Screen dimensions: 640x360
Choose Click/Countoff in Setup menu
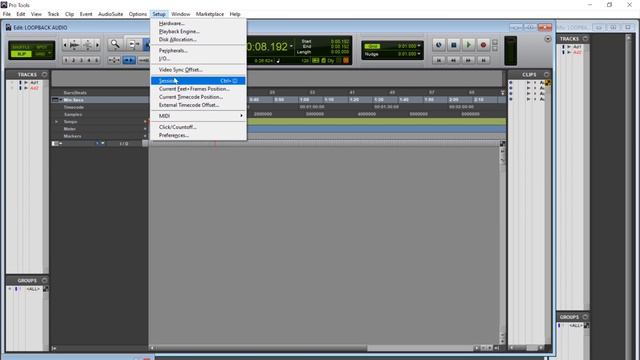click(x=198, y=127)
